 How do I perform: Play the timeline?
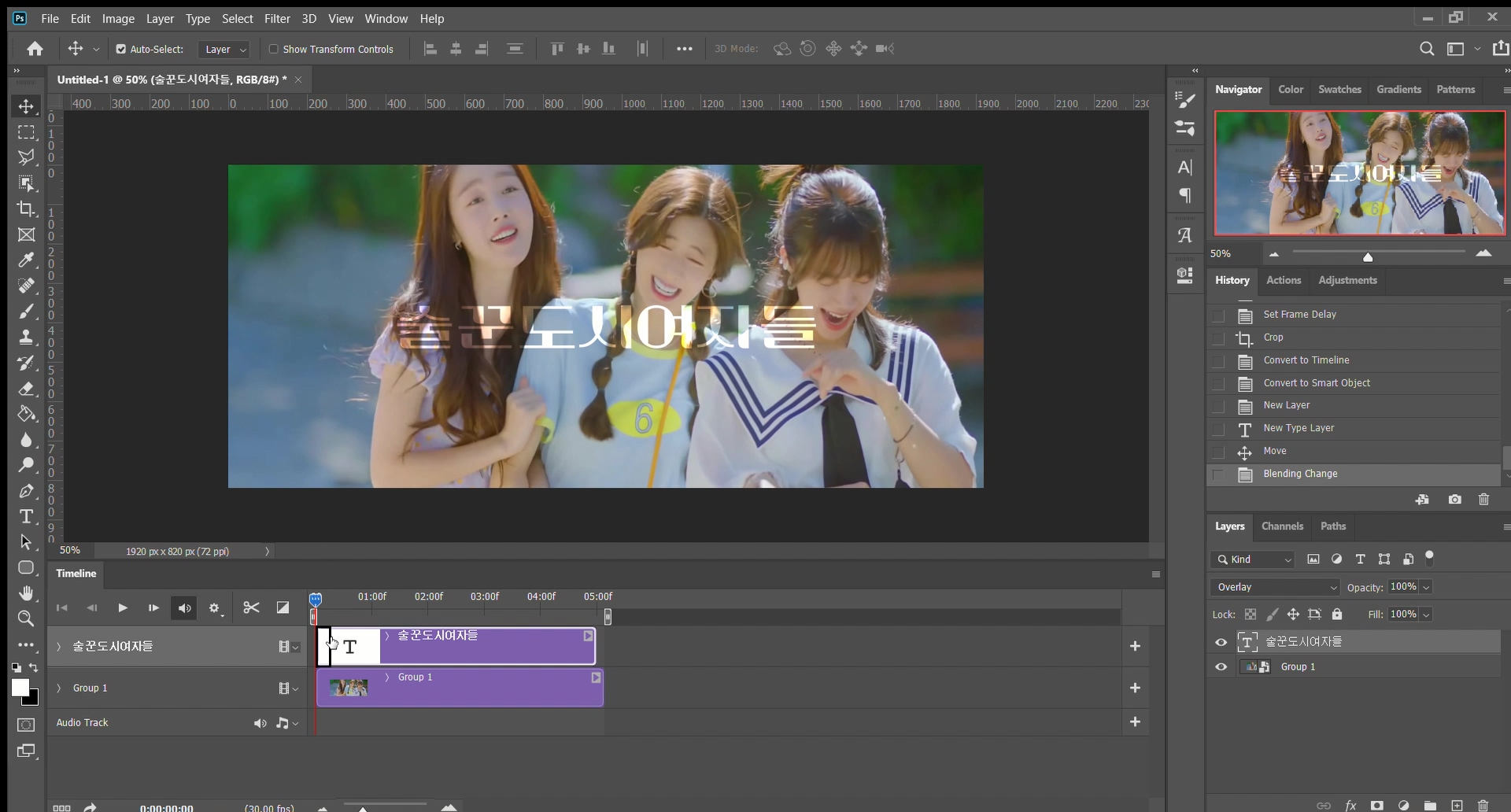tap(123, 608)
